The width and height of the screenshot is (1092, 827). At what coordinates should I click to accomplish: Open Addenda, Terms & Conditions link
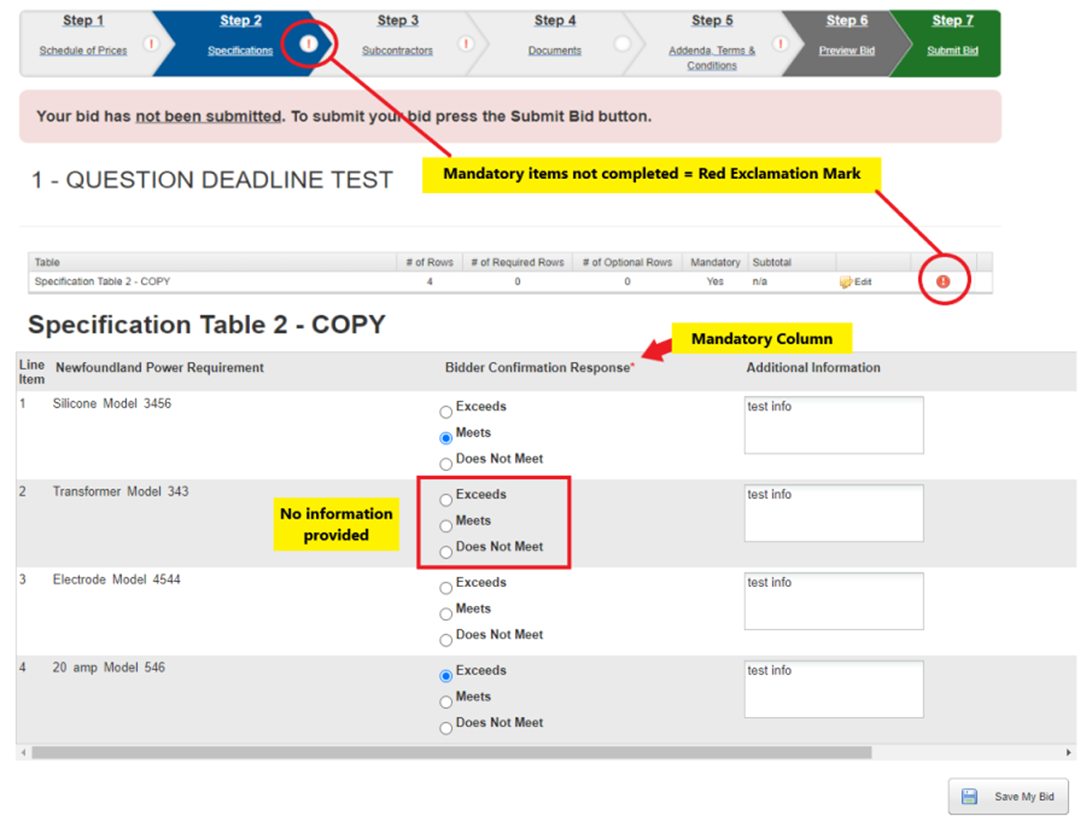pyautogui.click(x=712, y=58)
